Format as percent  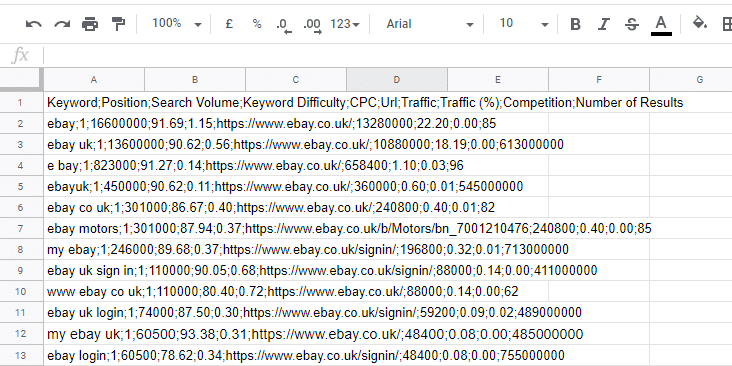coord(257,24)
